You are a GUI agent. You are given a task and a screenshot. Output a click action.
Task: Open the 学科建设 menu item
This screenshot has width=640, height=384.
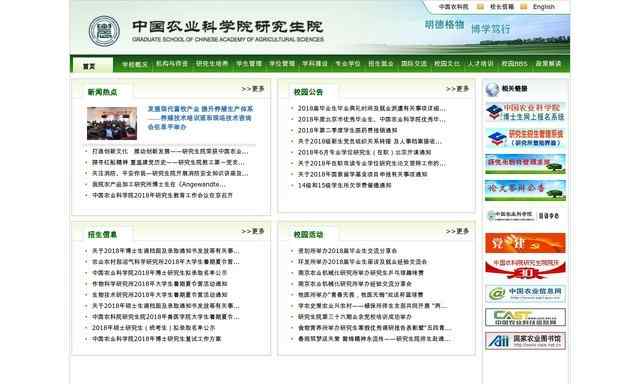point(315,64)
